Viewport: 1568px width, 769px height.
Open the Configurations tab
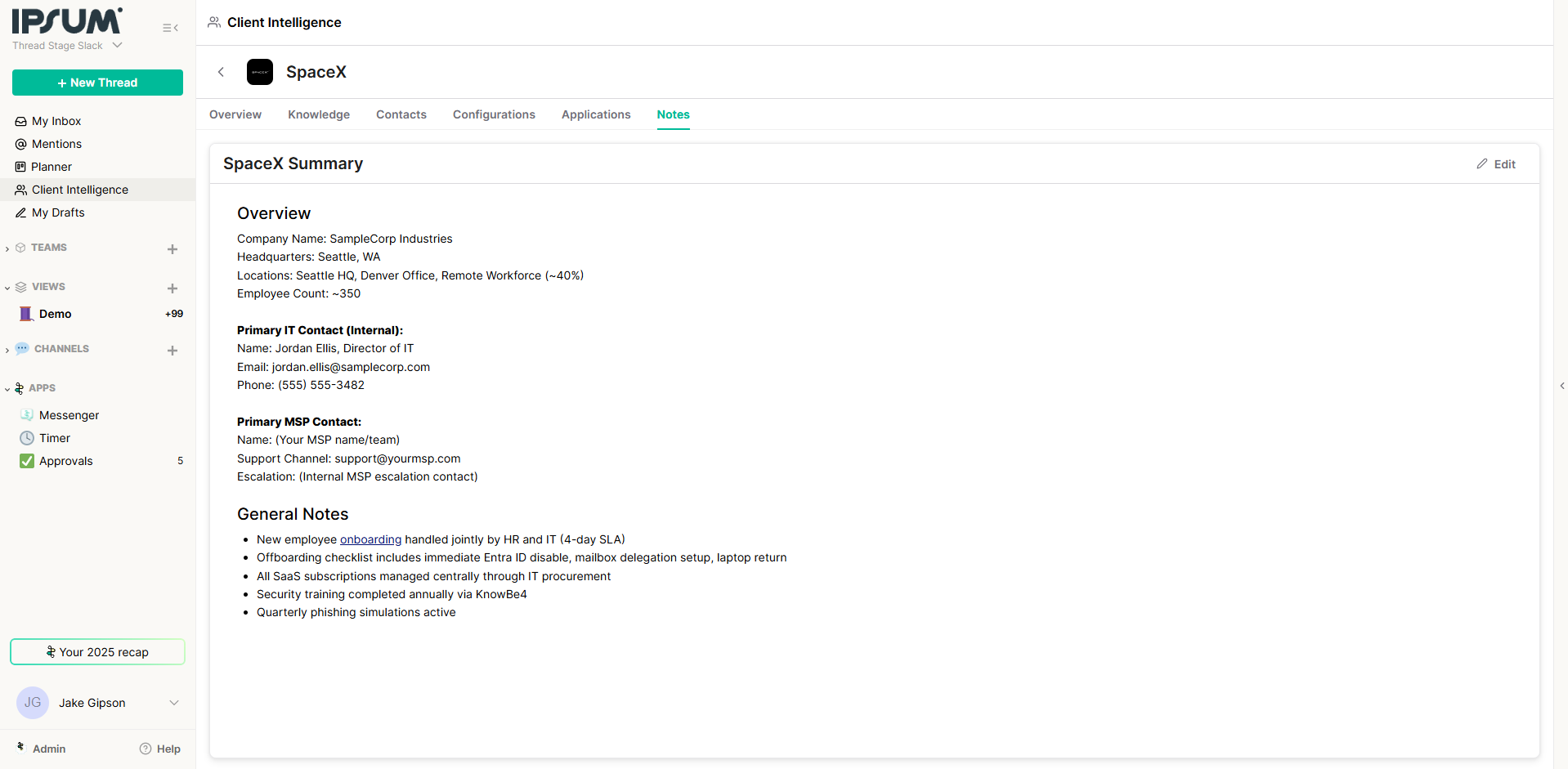coord(494,114)
